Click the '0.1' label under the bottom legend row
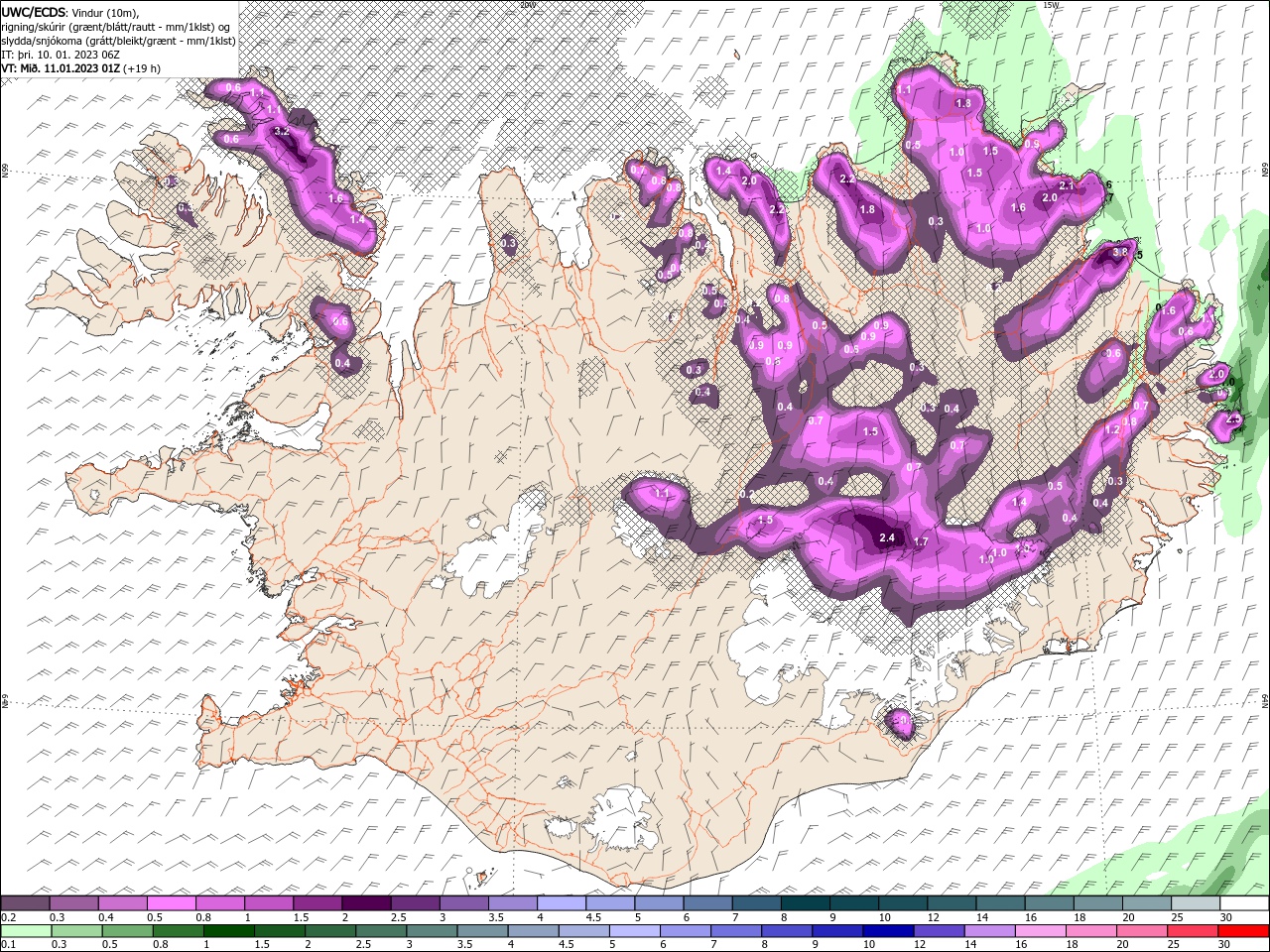Image resolution: width=1270 pixels, height=952 pixels. [8, 945]
